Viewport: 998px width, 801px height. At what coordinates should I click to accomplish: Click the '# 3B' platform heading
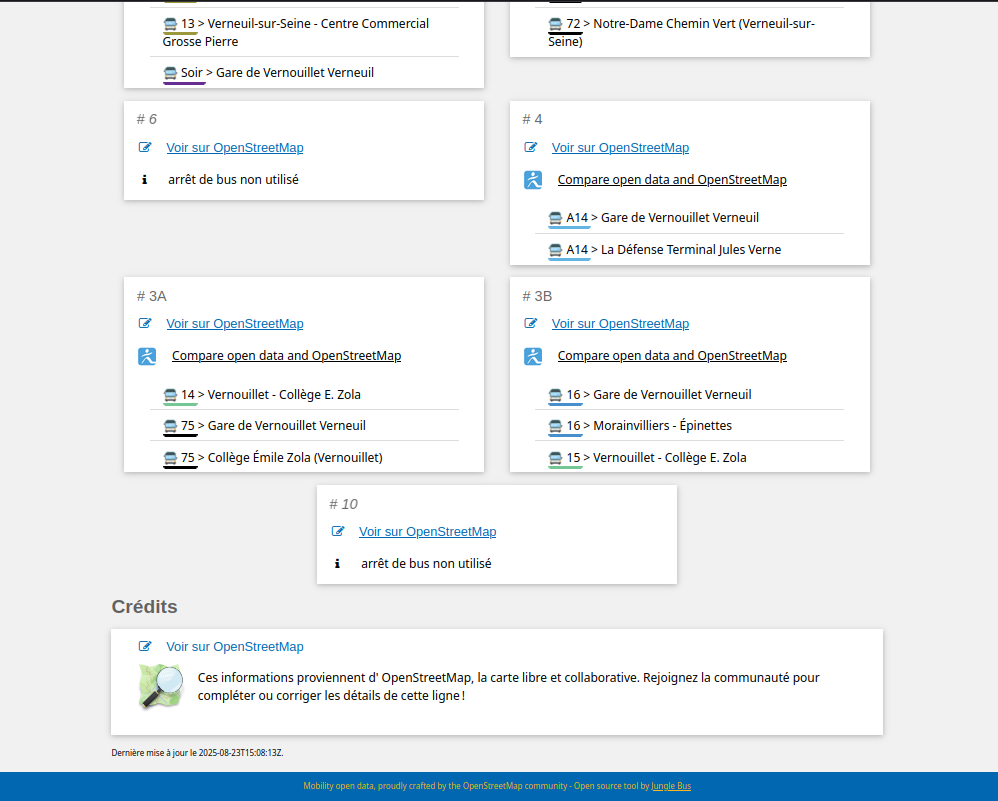537,296
